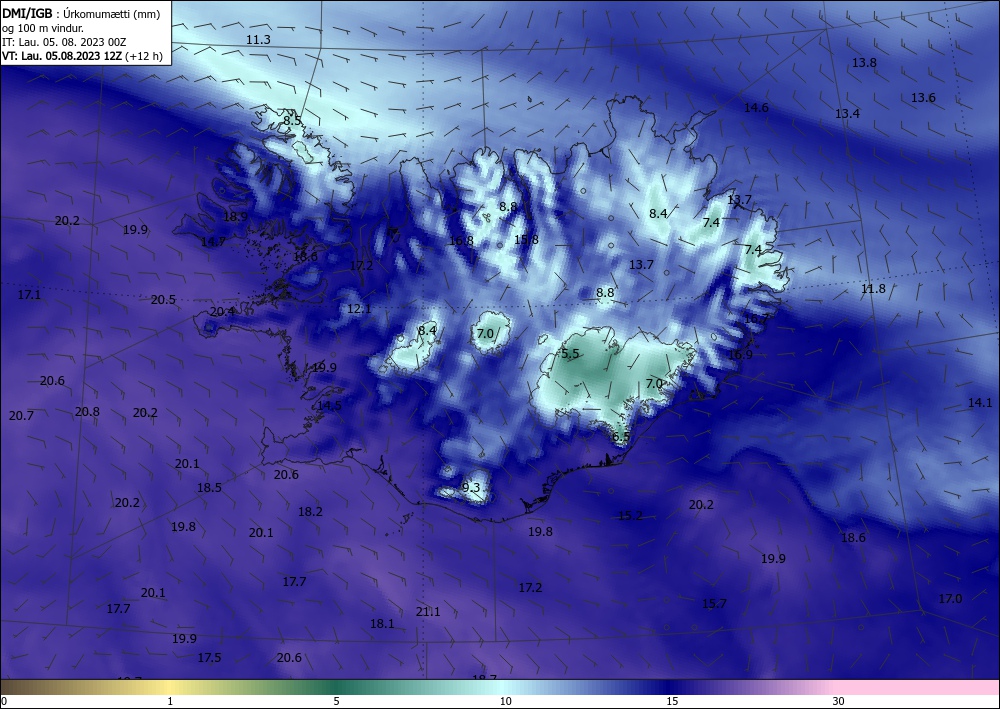Click the 8.5 value in the Westfjords

click(x=292, y=120)
